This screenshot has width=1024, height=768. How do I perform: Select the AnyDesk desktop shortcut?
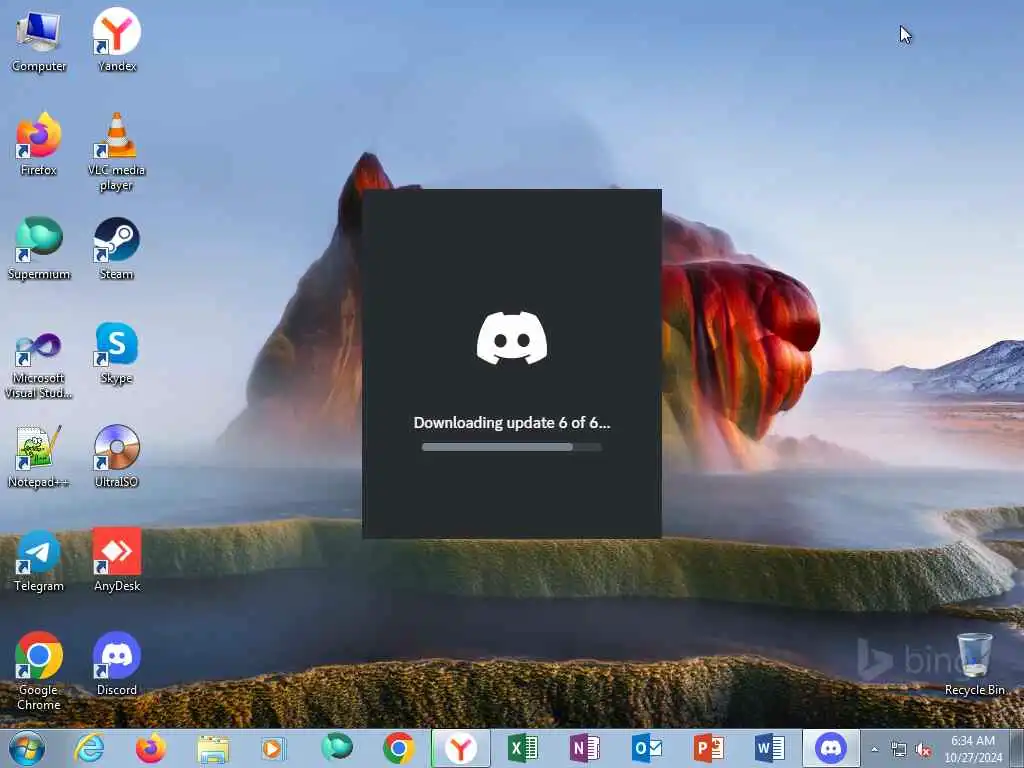116,561
